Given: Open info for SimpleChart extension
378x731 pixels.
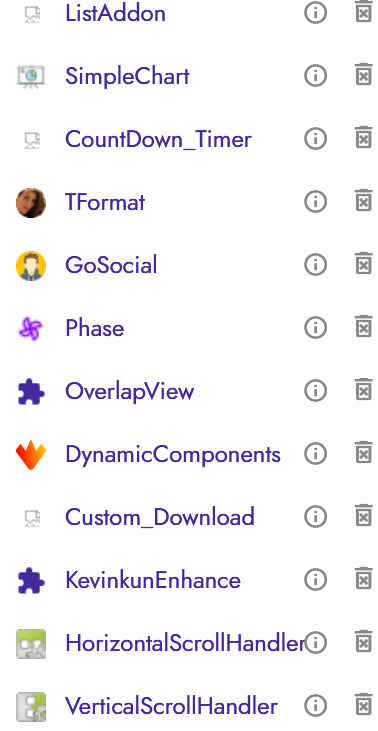Looking at the screenshot, I should click(316, 76).
